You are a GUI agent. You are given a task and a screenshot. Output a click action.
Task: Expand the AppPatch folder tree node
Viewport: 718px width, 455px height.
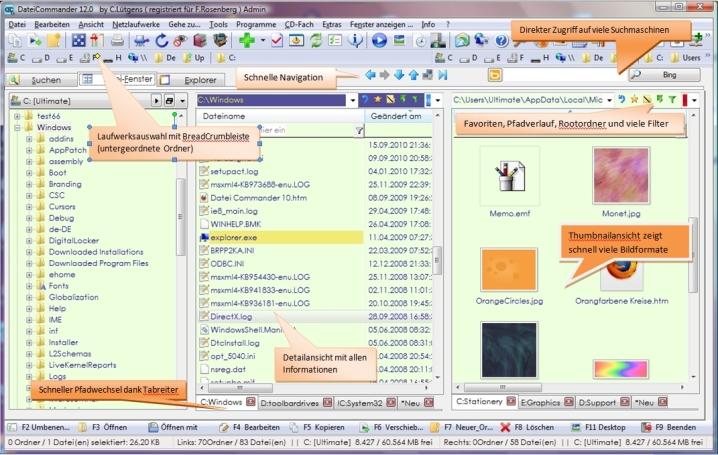[x=30, y=150]
